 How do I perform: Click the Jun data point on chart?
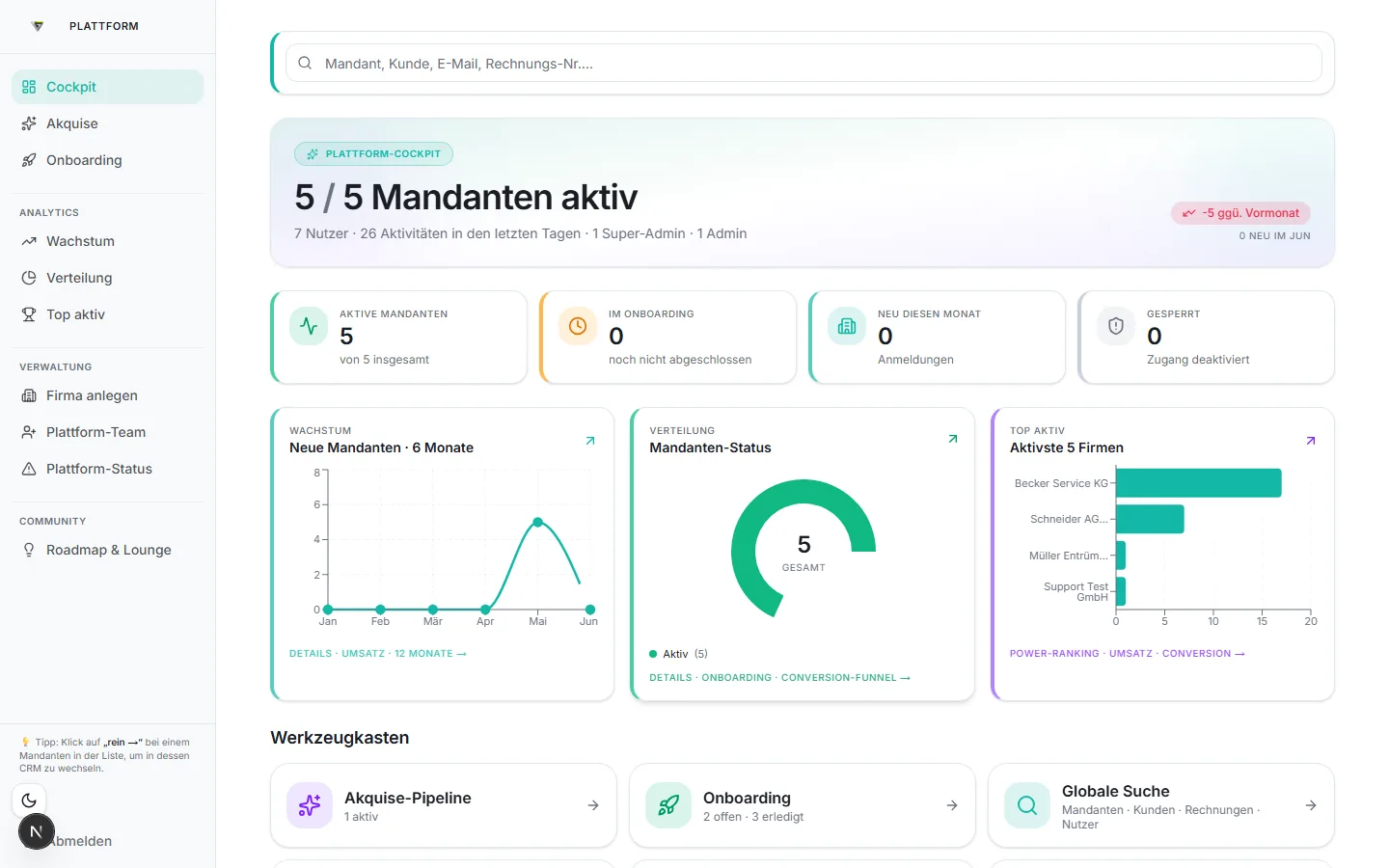tap(590, 610)
